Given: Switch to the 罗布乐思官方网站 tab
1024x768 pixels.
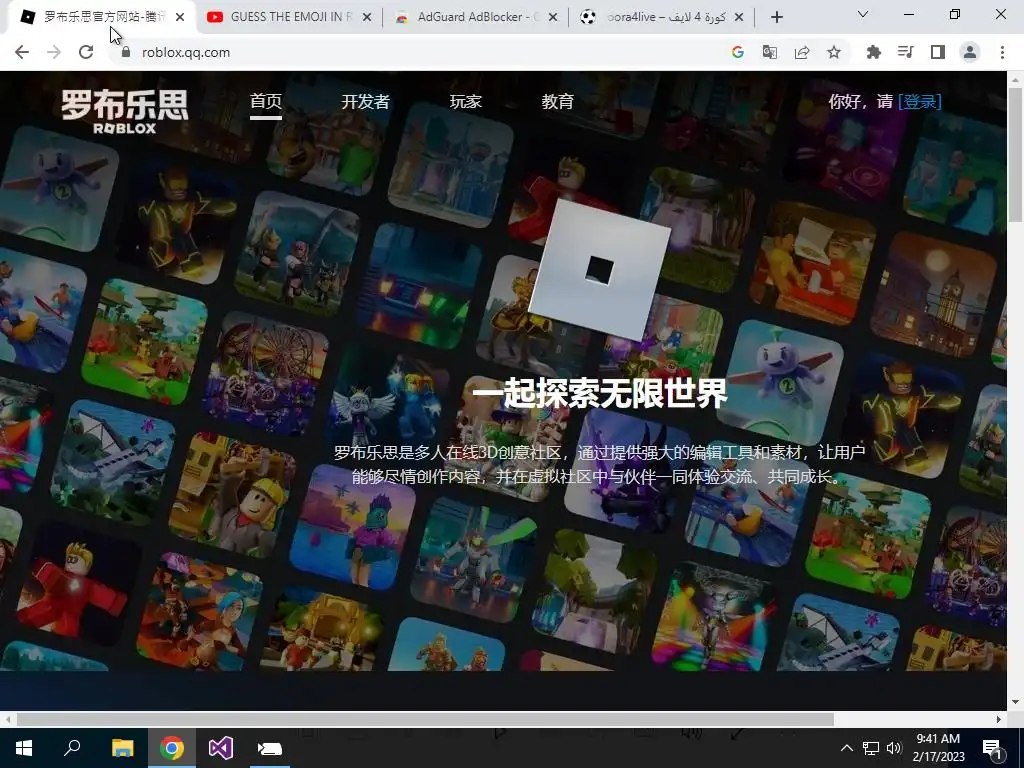Looking at the screenshot, I should [101, 17].
